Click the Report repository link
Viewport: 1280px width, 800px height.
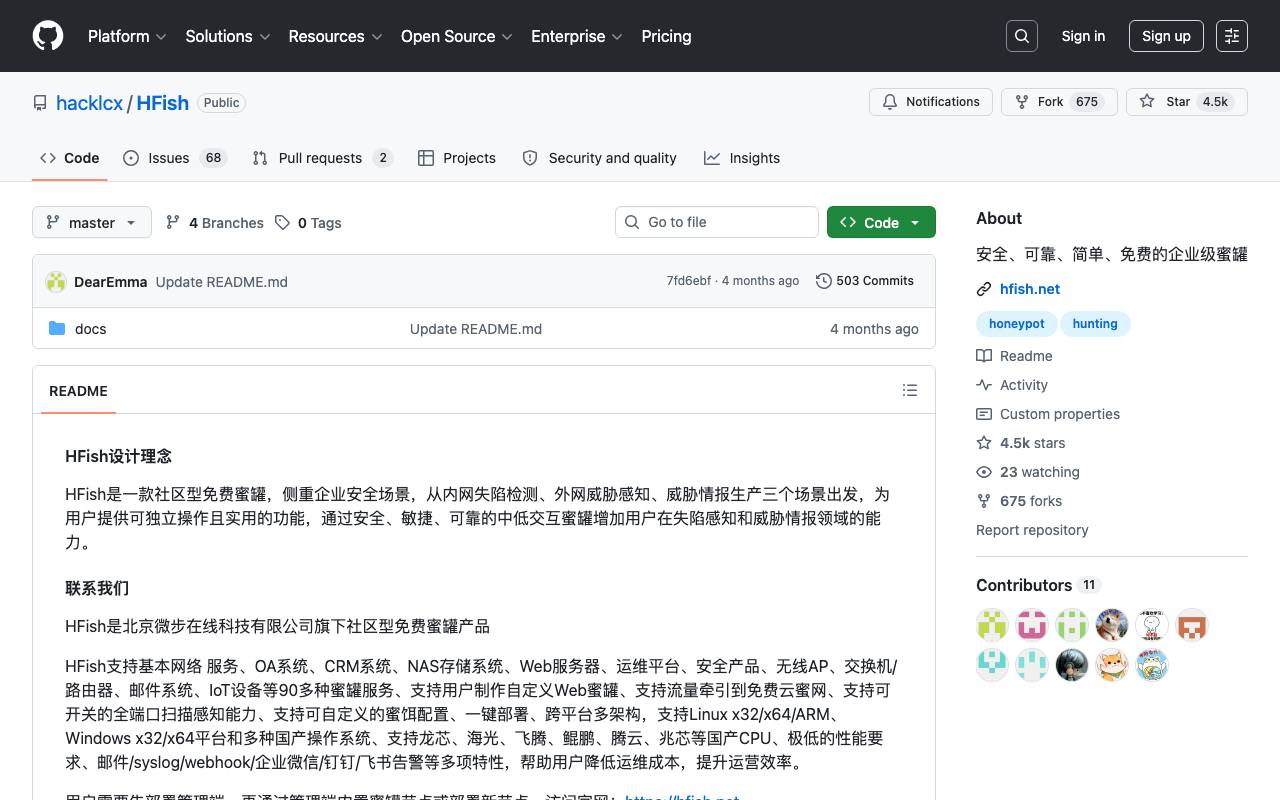[1032, 530]
